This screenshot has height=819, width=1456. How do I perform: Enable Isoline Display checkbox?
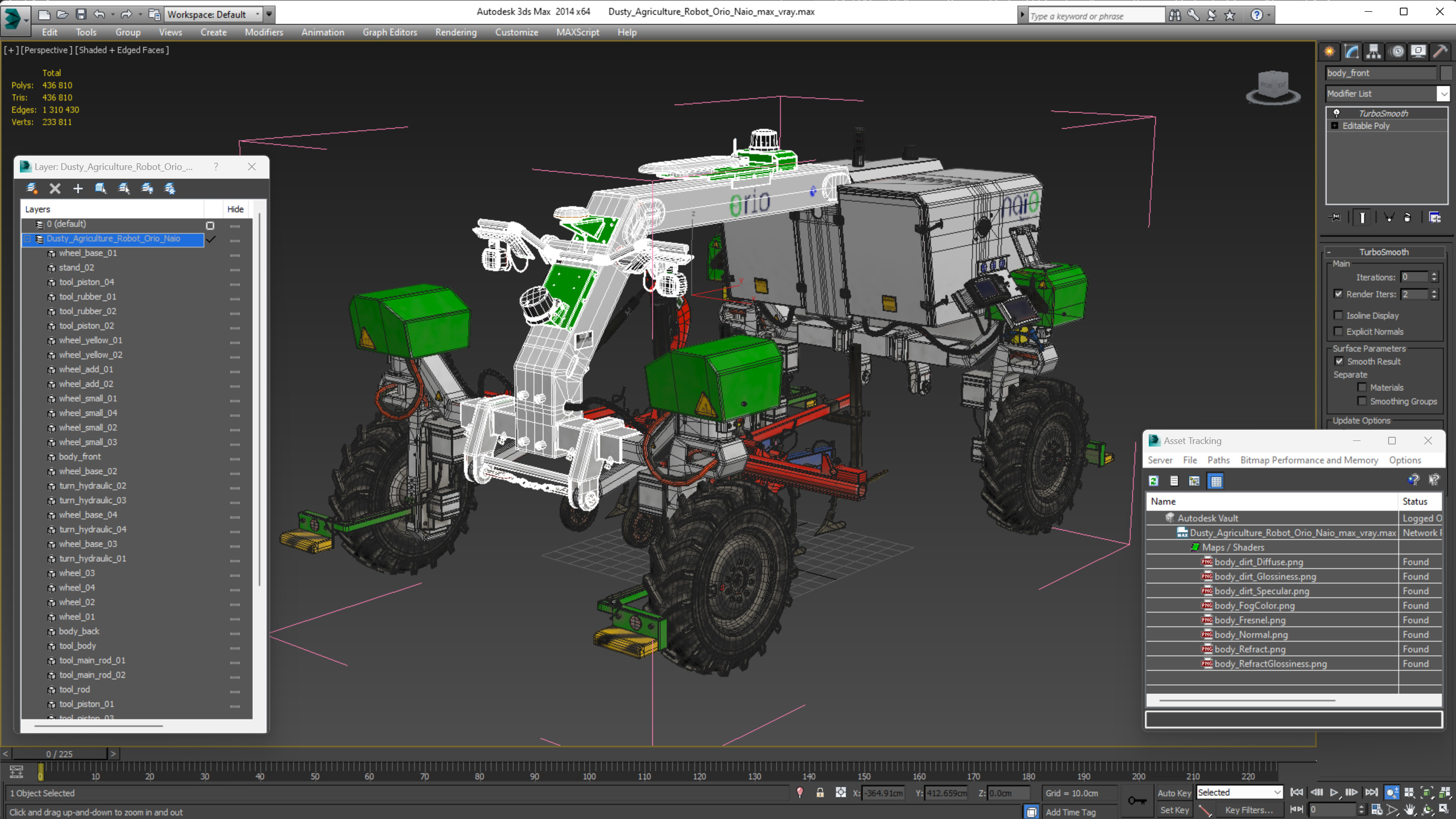1338,315
